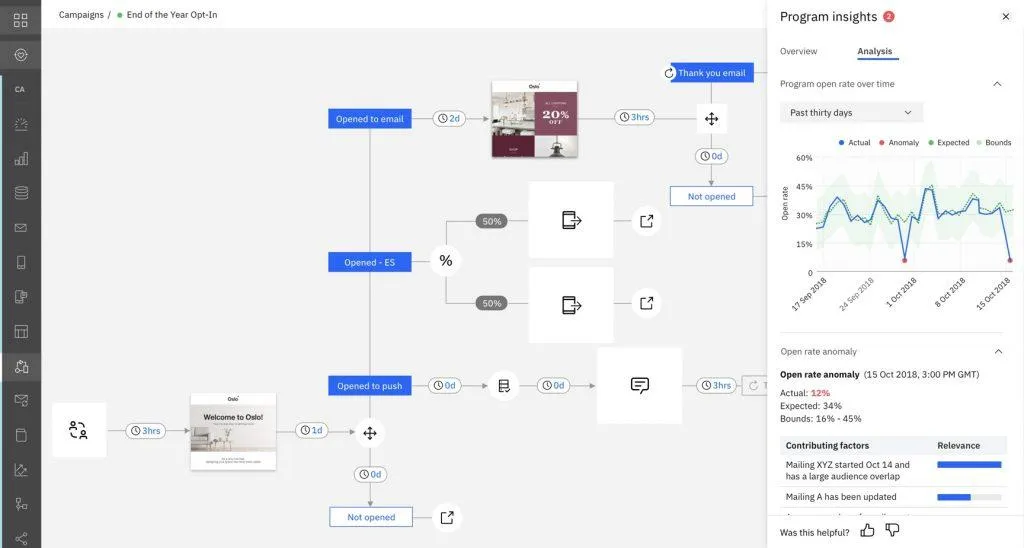The height and width of the screenshot is (548, 1024).
Task: Toggle Bounds series in chart legend
Action: click(993, 142)
